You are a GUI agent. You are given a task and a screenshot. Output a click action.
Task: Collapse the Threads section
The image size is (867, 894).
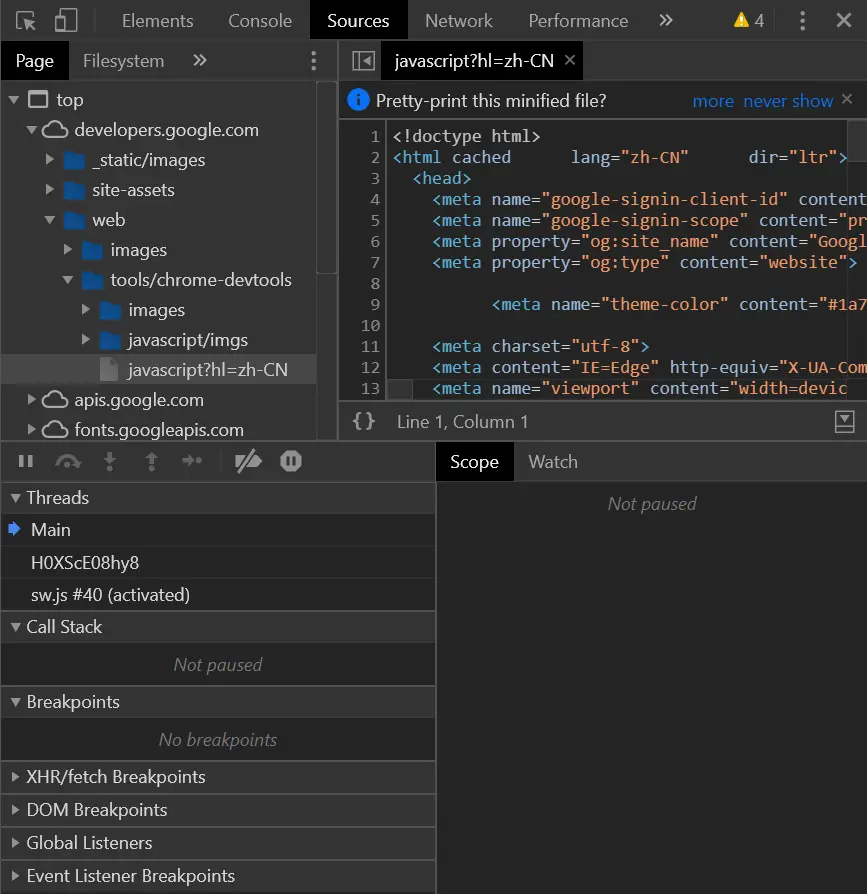(57, 498)
